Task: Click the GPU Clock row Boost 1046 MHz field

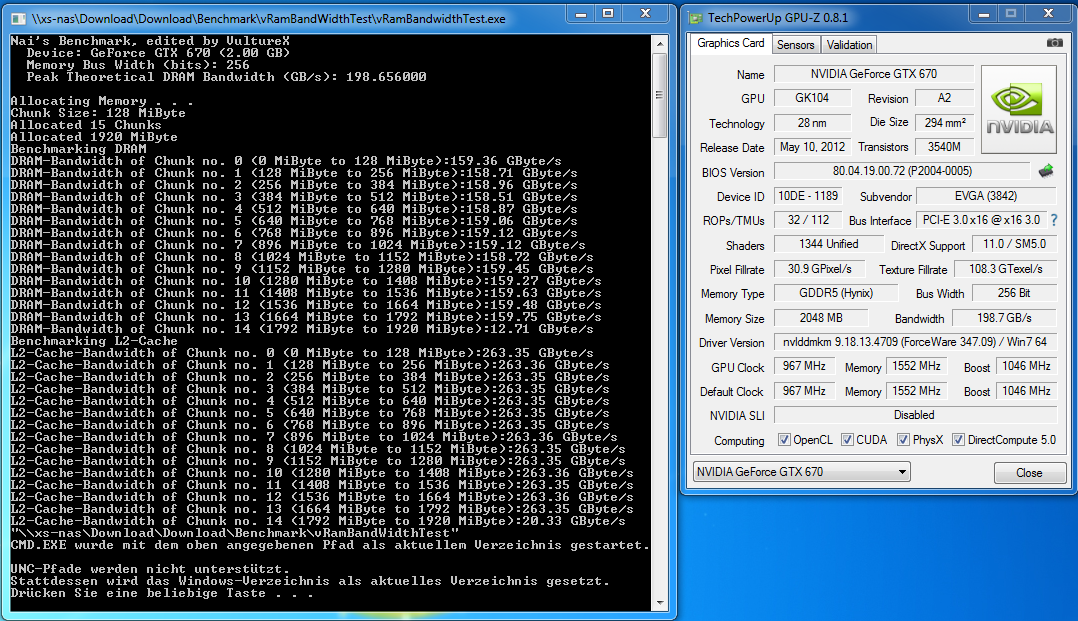Action: click(x=1026, y=367)
